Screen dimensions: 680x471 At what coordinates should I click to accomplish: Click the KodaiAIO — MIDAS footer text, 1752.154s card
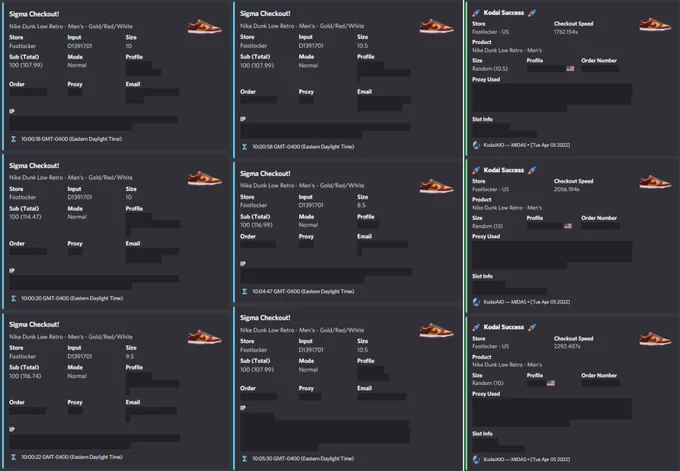click(x=527, y=145)
